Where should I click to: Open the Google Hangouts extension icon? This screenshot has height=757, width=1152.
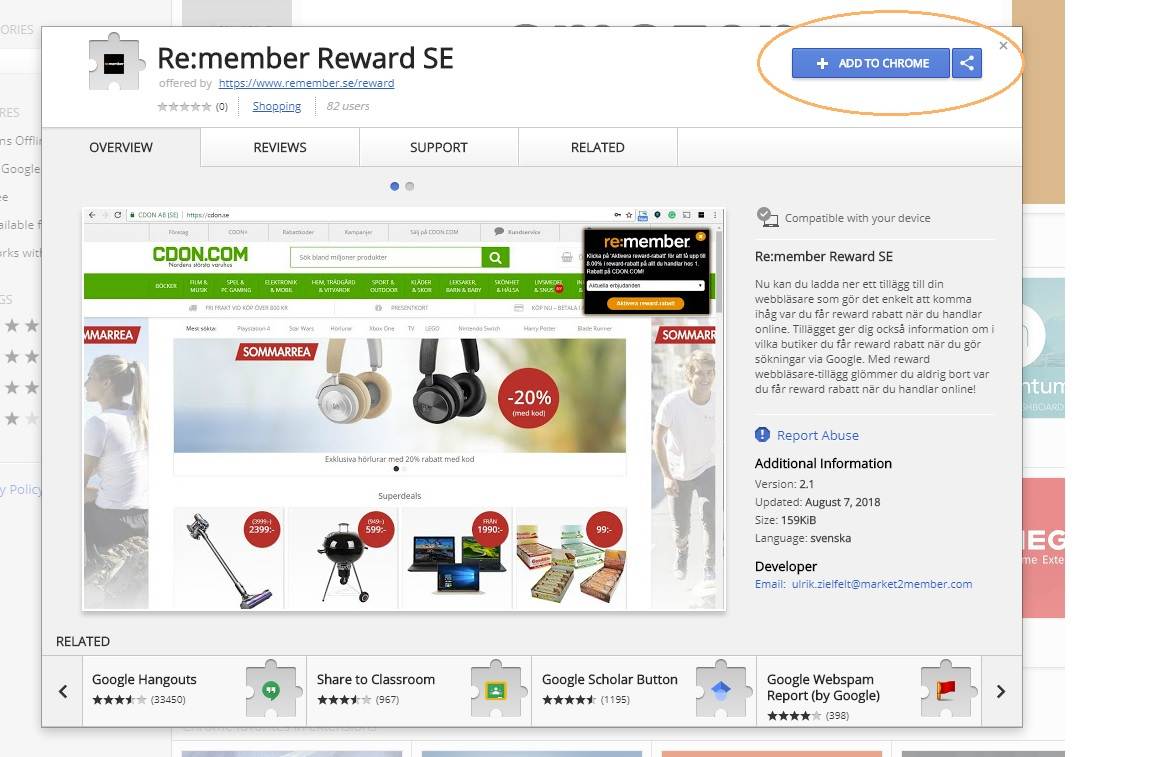pyautogui.click(x=273, y=689)
